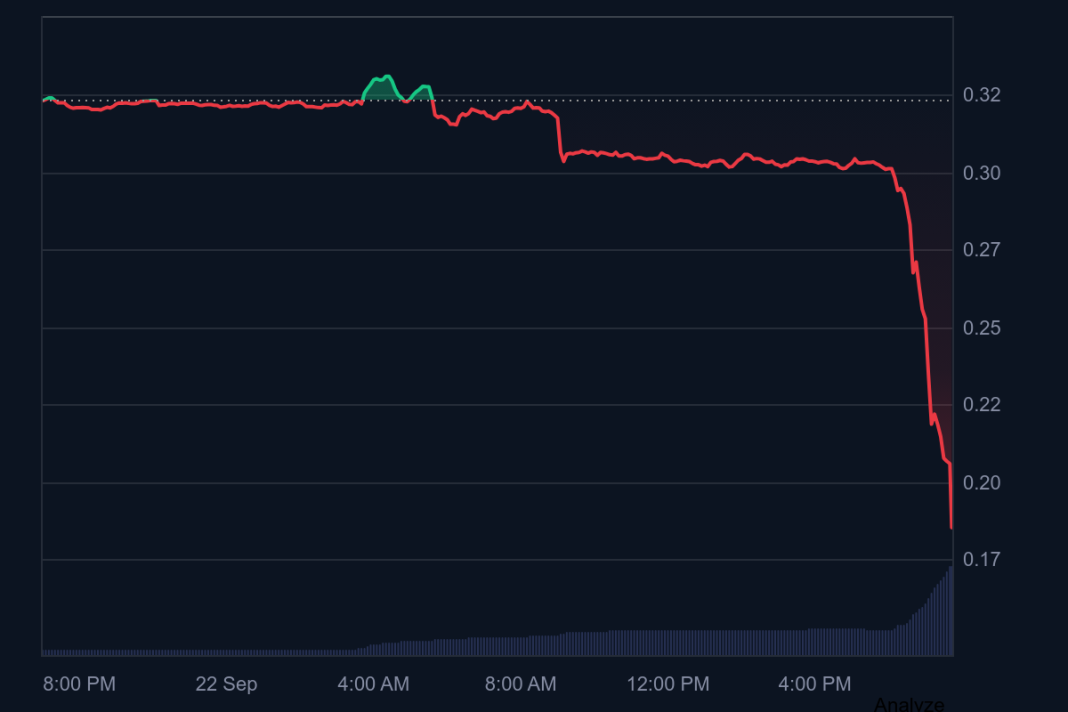
Task: Click the 0.25 price axis label
Action: click(981, 328)
